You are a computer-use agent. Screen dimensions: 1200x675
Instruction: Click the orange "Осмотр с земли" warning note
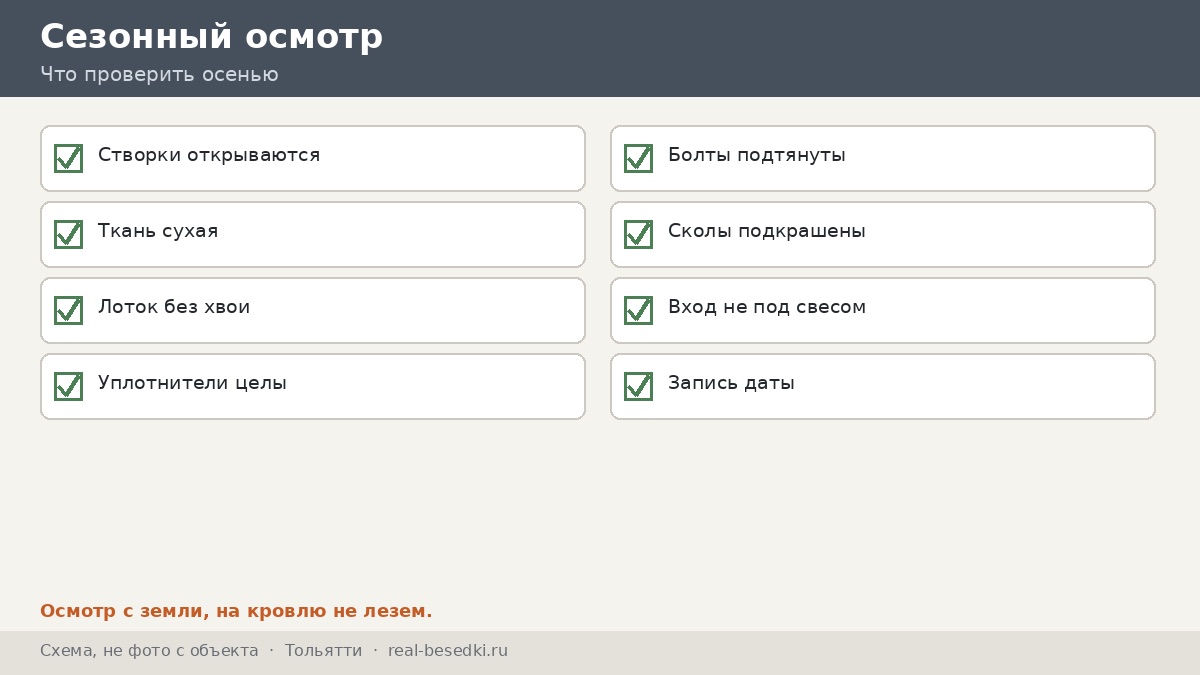coord(236,611)
